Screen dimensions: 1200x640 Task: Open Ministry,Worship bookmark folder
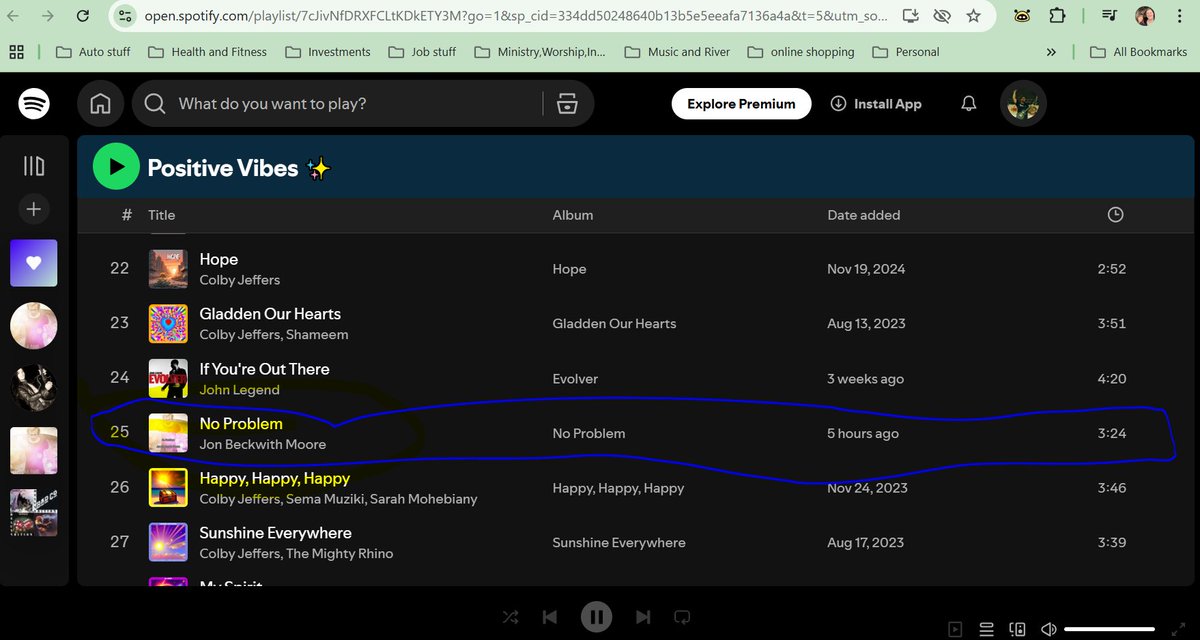pyautogui.click(x=540, y=52)
